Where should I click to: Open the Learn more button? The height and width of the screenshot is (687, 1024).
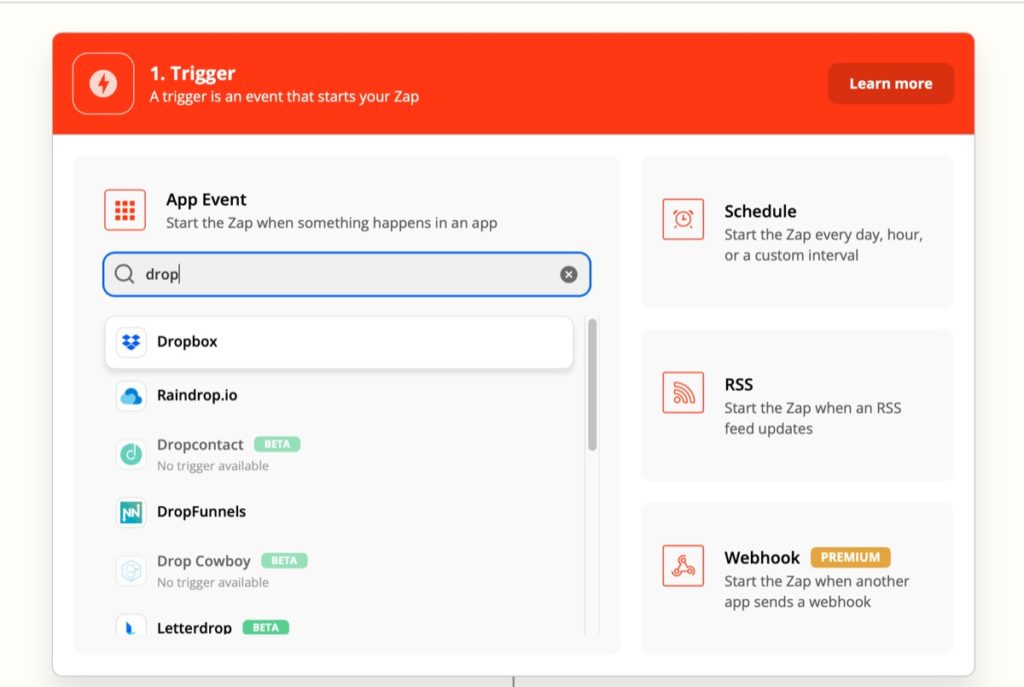891,84
